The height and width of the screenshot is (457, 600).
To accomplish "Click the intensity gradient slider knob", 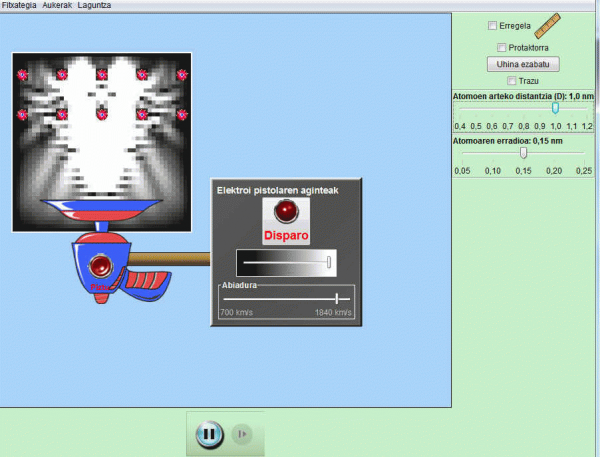I will click(x=329, y=262).
